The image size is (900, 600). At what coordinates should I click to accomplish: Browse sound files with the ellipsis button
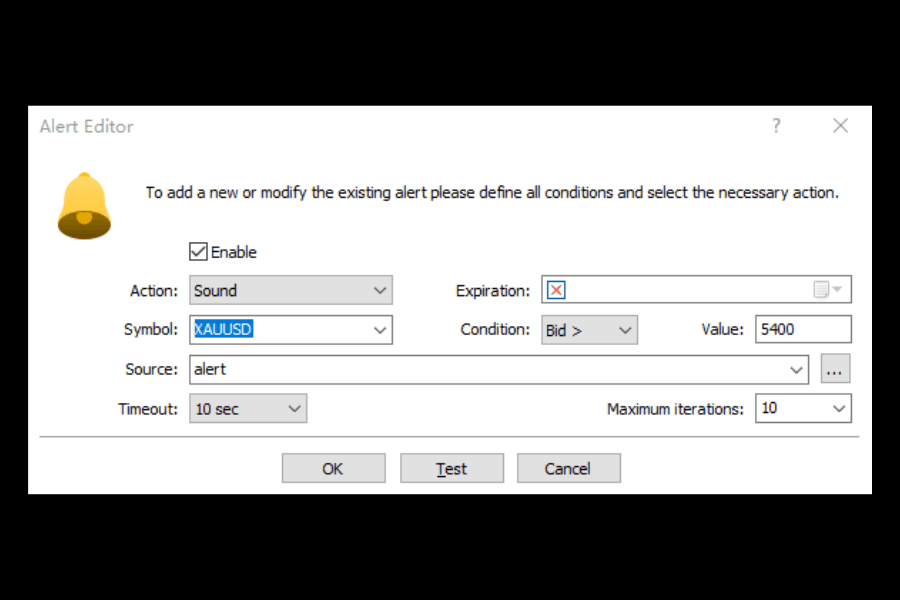point(835,368)
